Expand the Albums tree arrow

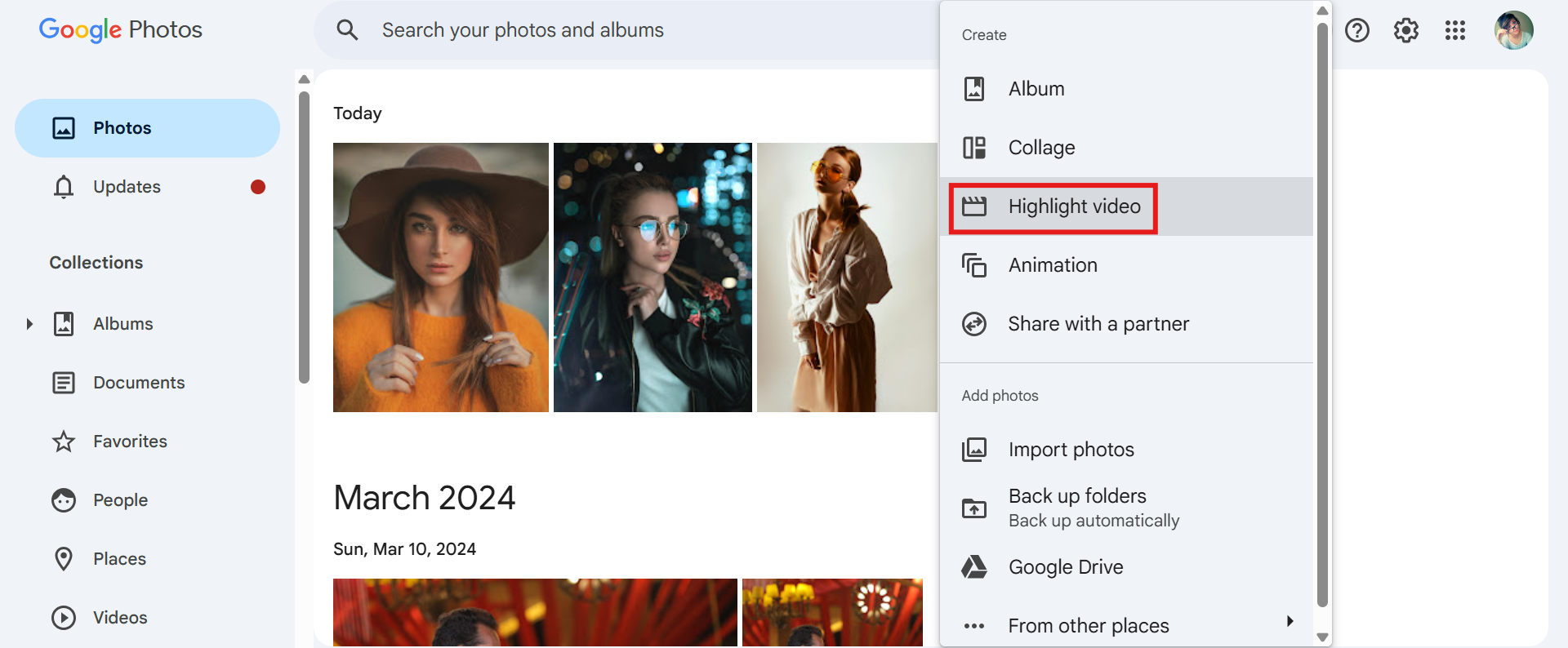(x=29, y=324)
